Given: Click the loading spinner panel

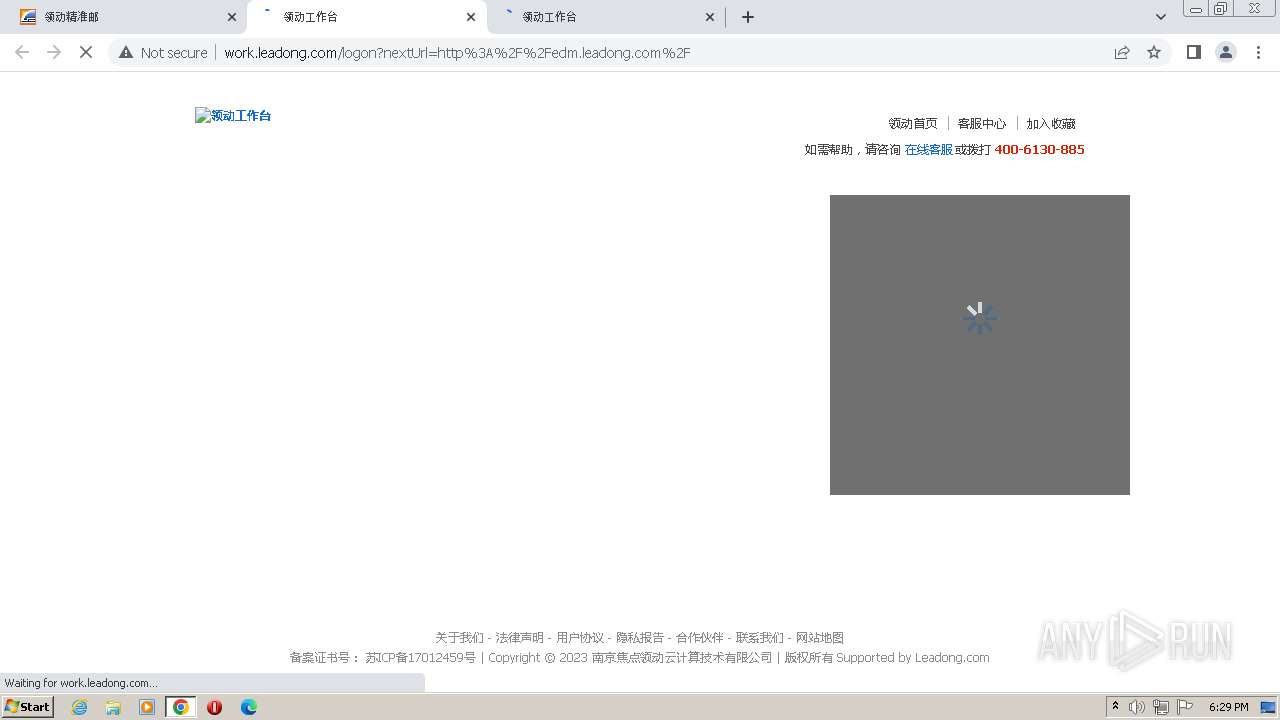Looking at the screenshot, I should 980,345.
